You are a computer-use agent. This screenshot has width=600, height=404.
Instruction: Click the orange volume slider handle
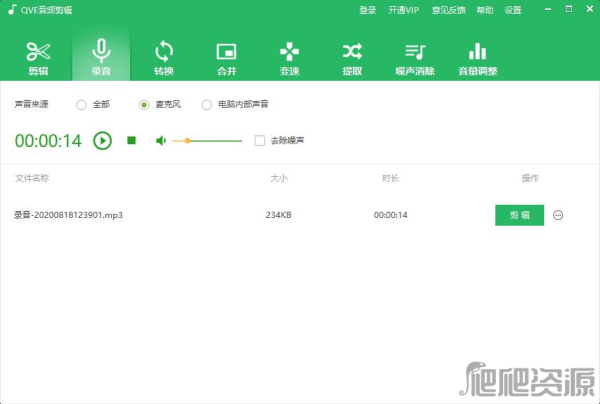pyautogui.click(x=188, y=141)
